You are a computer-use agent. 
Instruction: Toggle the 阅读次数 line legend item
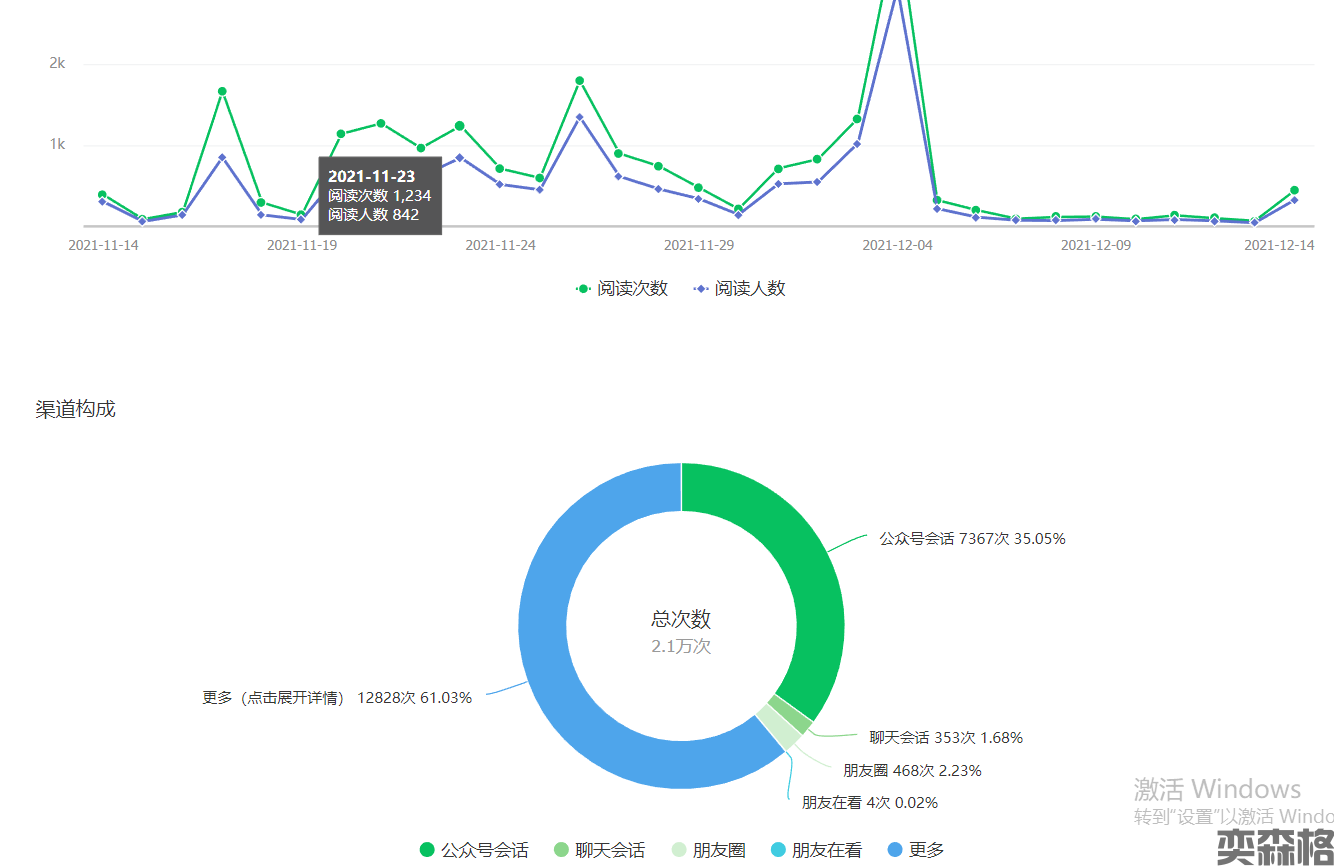tap(622, 288)
